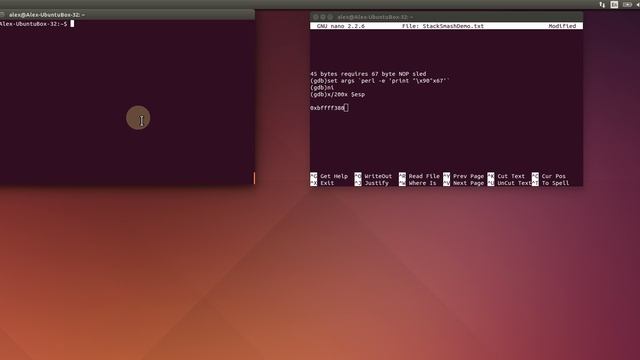Click the '(gdb)x/200x $esp' line
The image size is (640, 360).
(338, 94)
